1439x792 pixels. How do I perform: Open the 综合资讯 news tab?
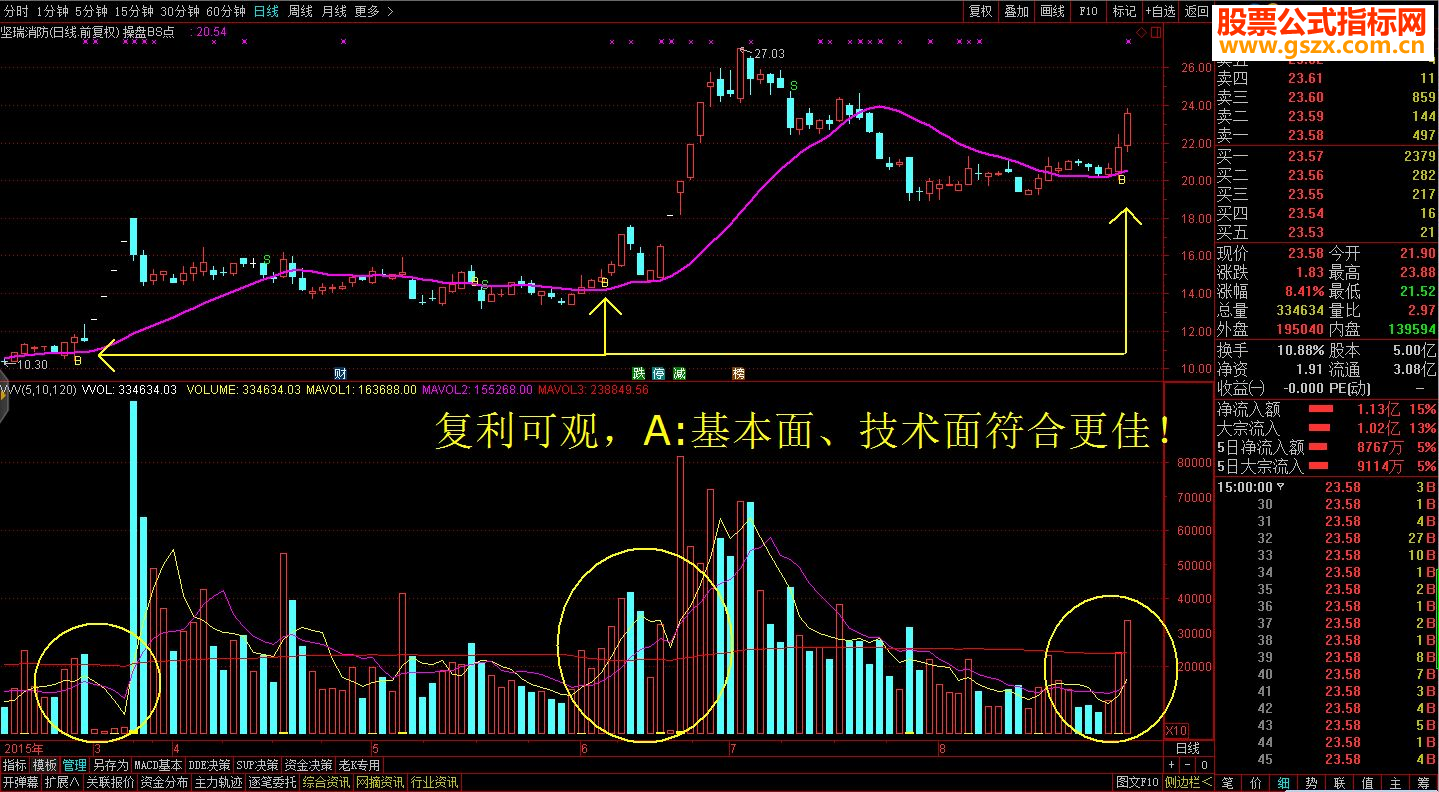[x=325, y=782]
